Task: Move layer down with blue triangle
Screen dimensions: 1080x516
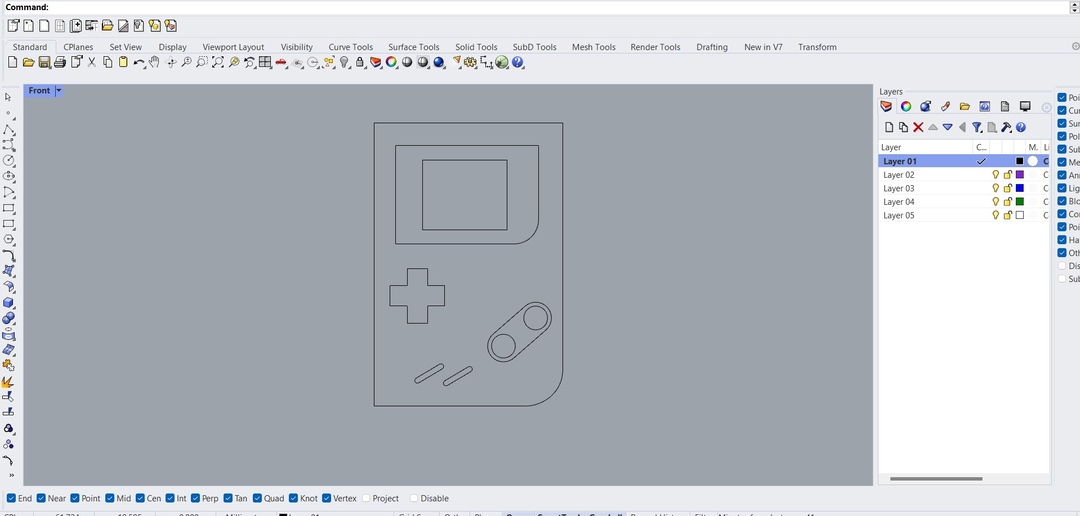Action: pyautogui.click(x=948, y=127)
